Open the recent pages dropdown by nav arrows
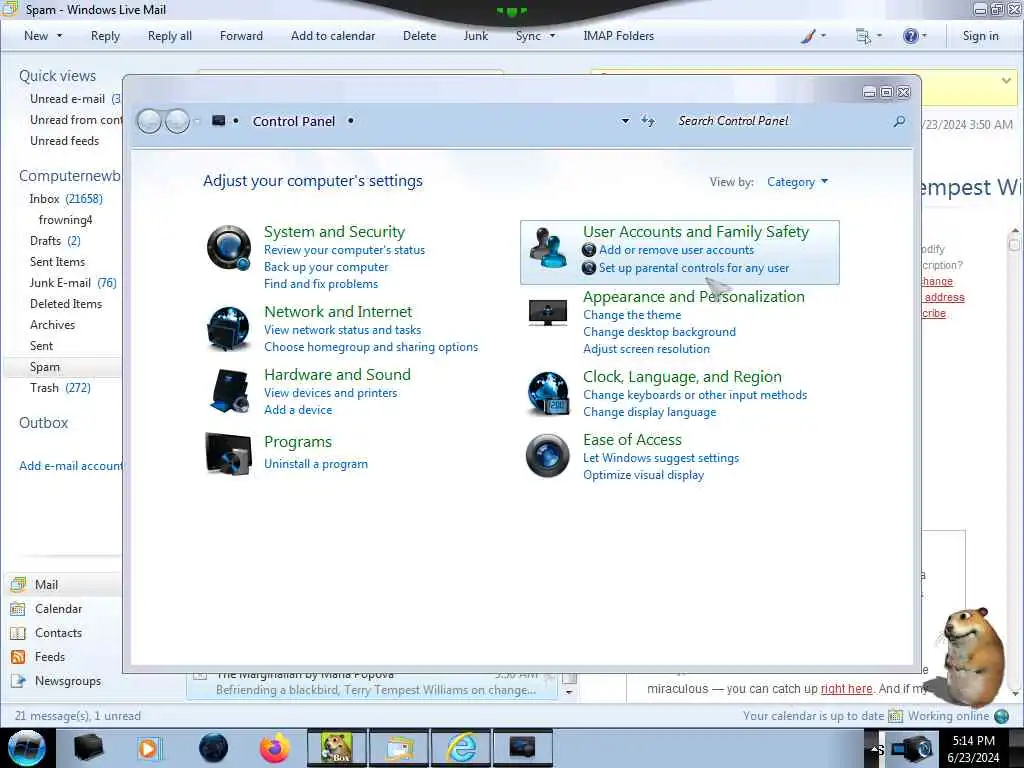Viewport: 1024px width, 768px height. [x=197, y=121]
